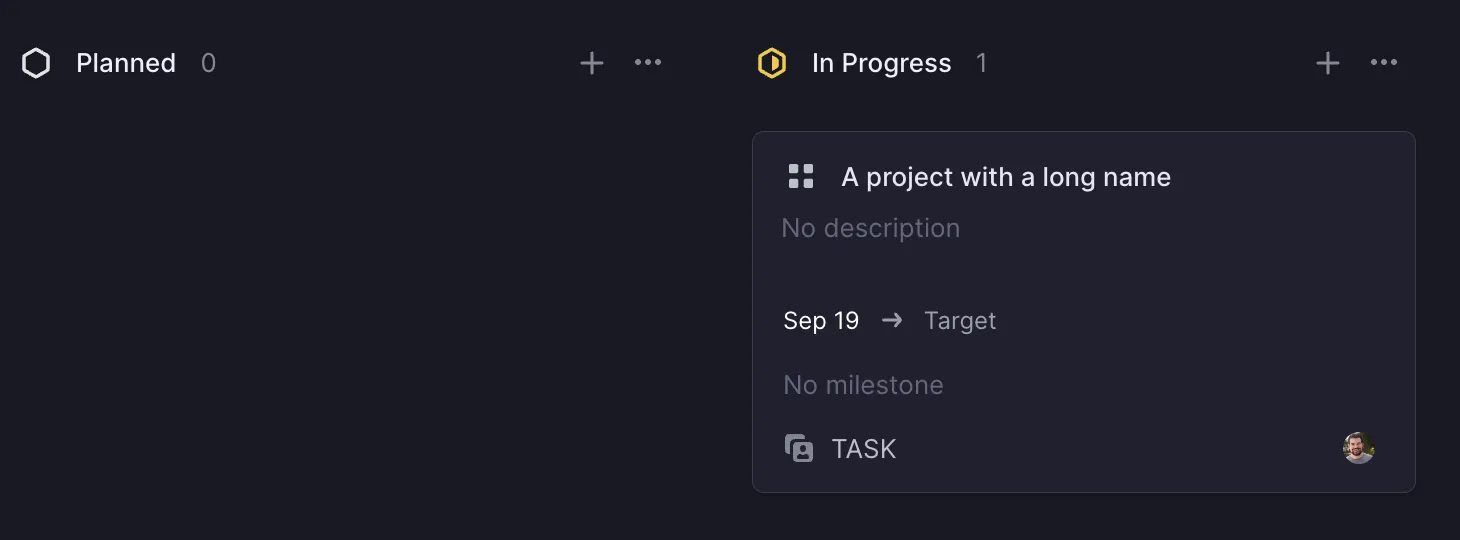Open the Planned column's three-dot menu
1460x540 pixels.
tap(648, 63)
